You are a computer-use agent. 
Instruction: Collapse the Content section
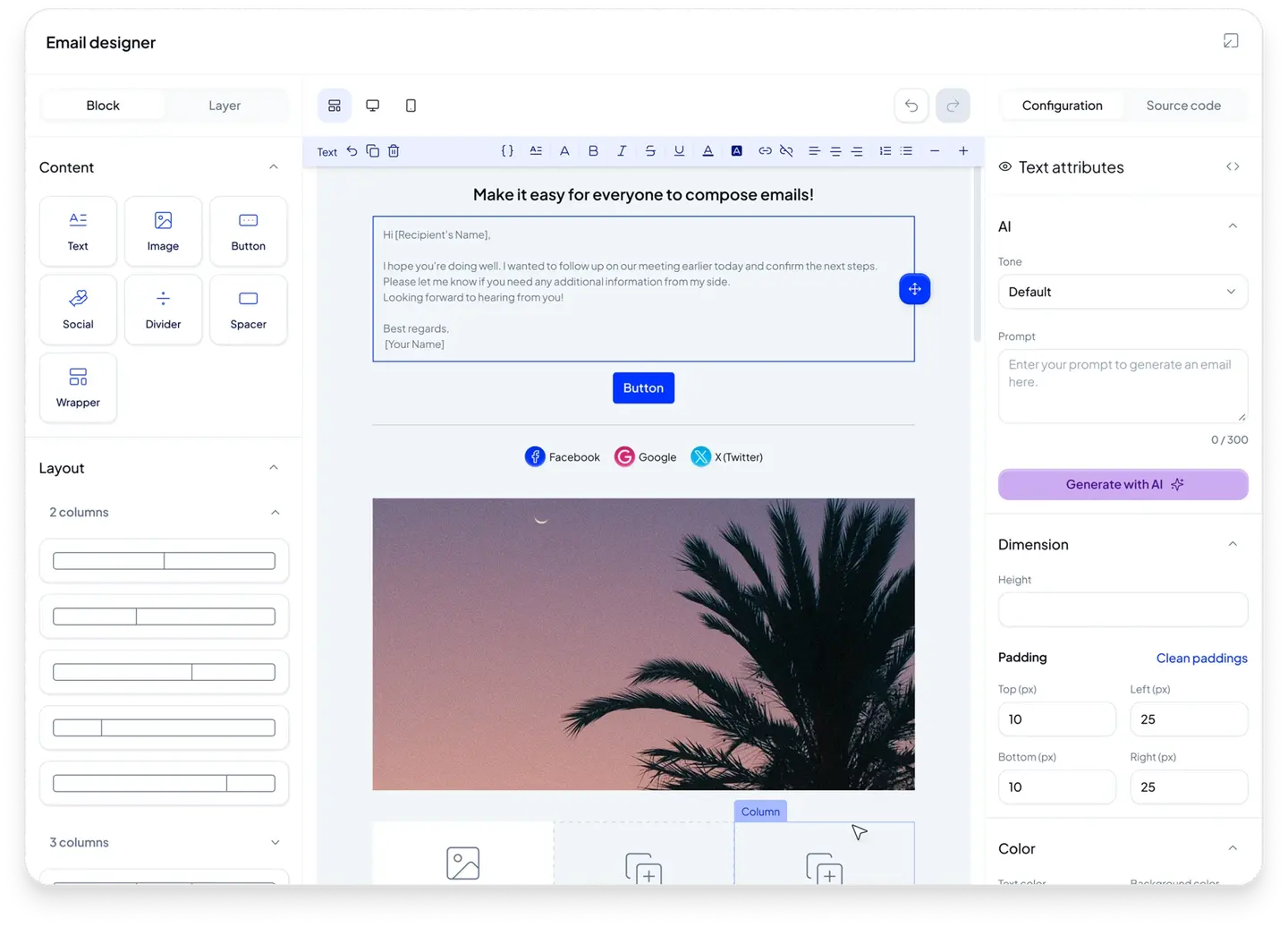[274, 167]
